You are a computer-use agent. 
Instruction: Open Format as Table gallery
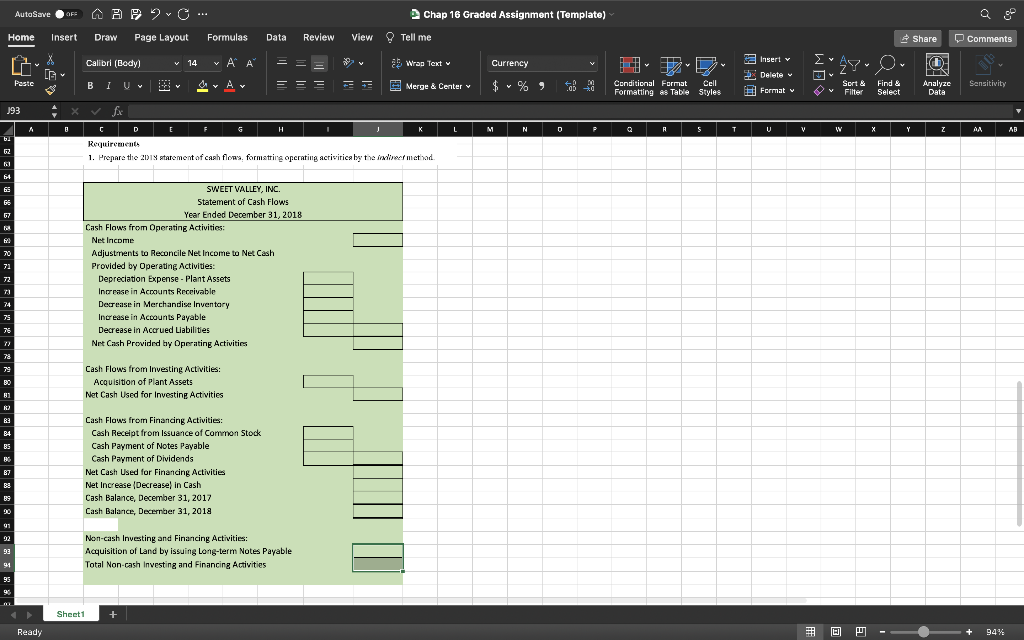pos(674,76)
